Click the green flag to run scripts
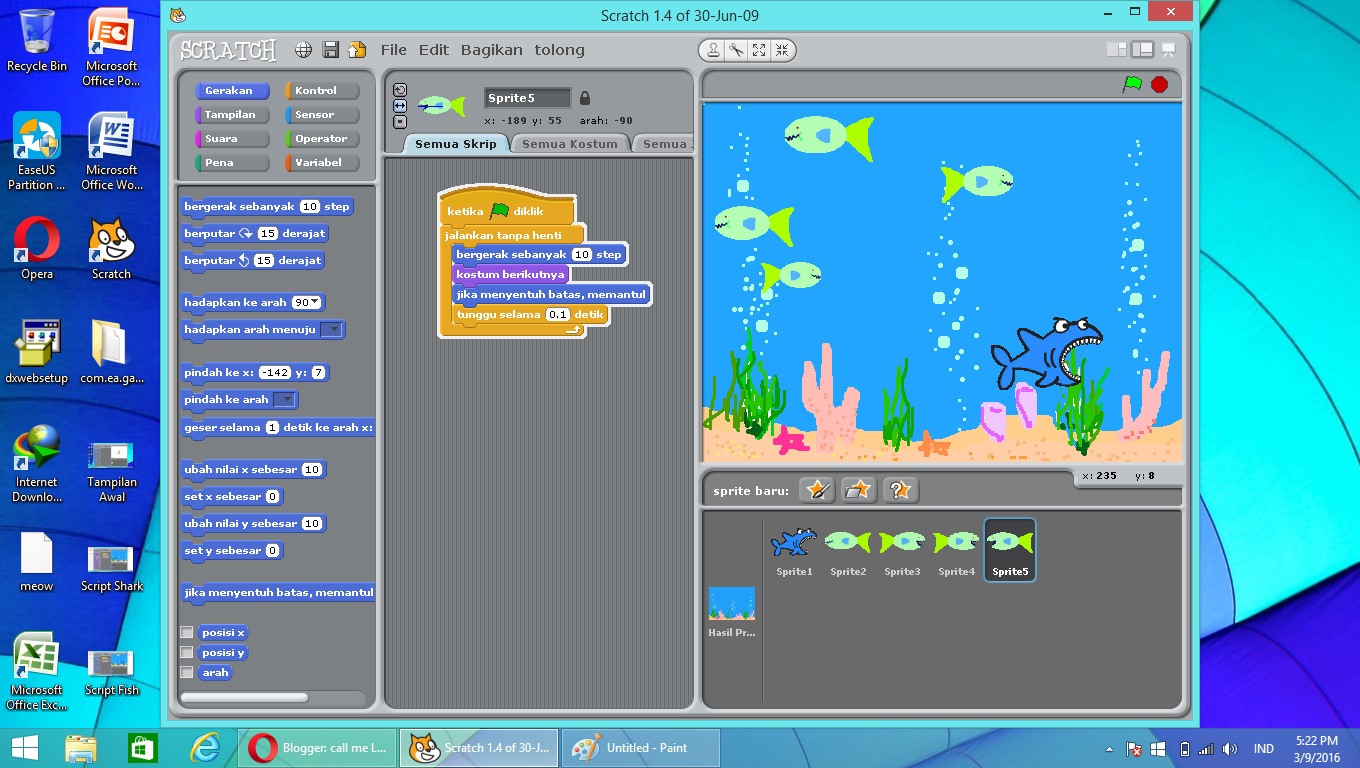Screen dimensions: 1360x768 click(1132, 86)
